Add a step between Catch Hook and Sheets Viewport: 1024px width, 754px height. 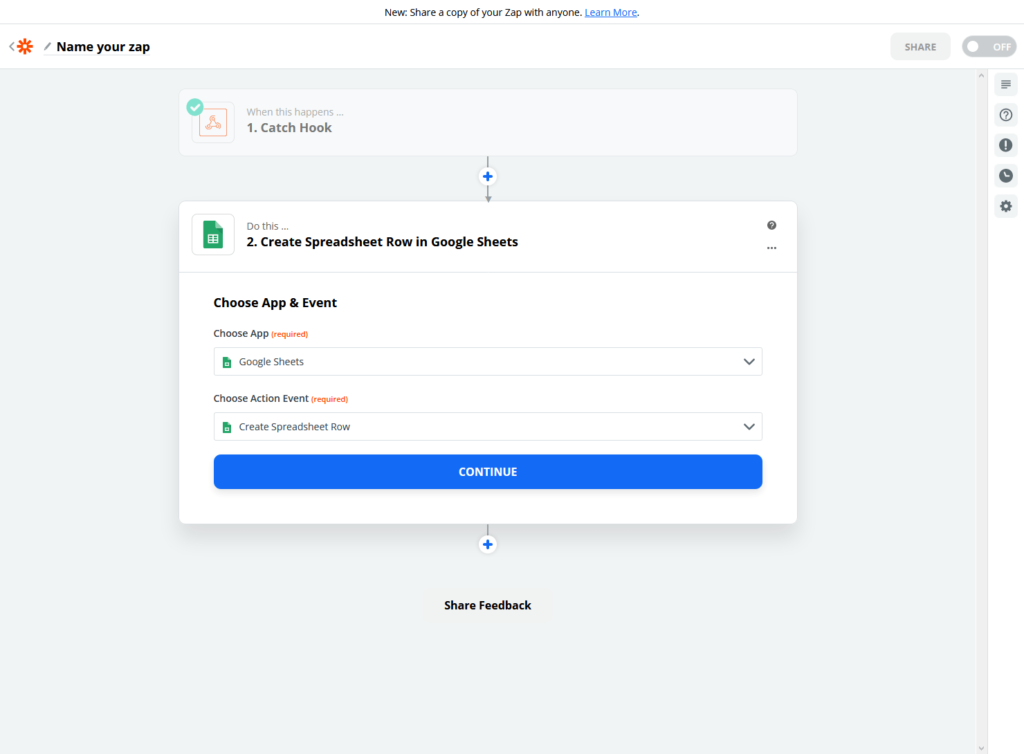click(x=488, y=176)
